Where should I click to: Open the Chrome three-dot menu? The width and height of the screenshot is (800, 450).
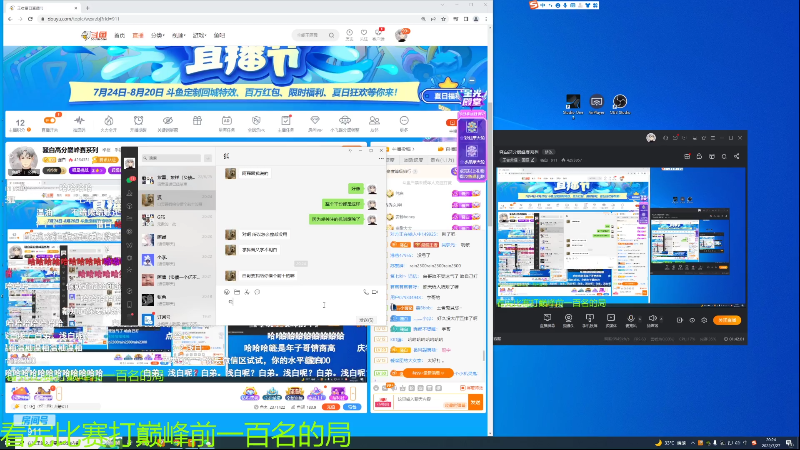486,19
